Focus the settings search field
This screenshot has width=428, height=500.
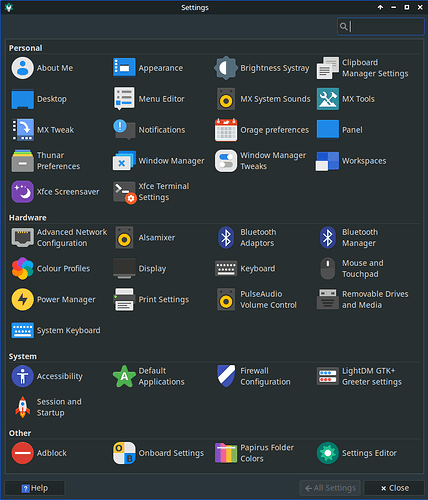tap(381, 26)
